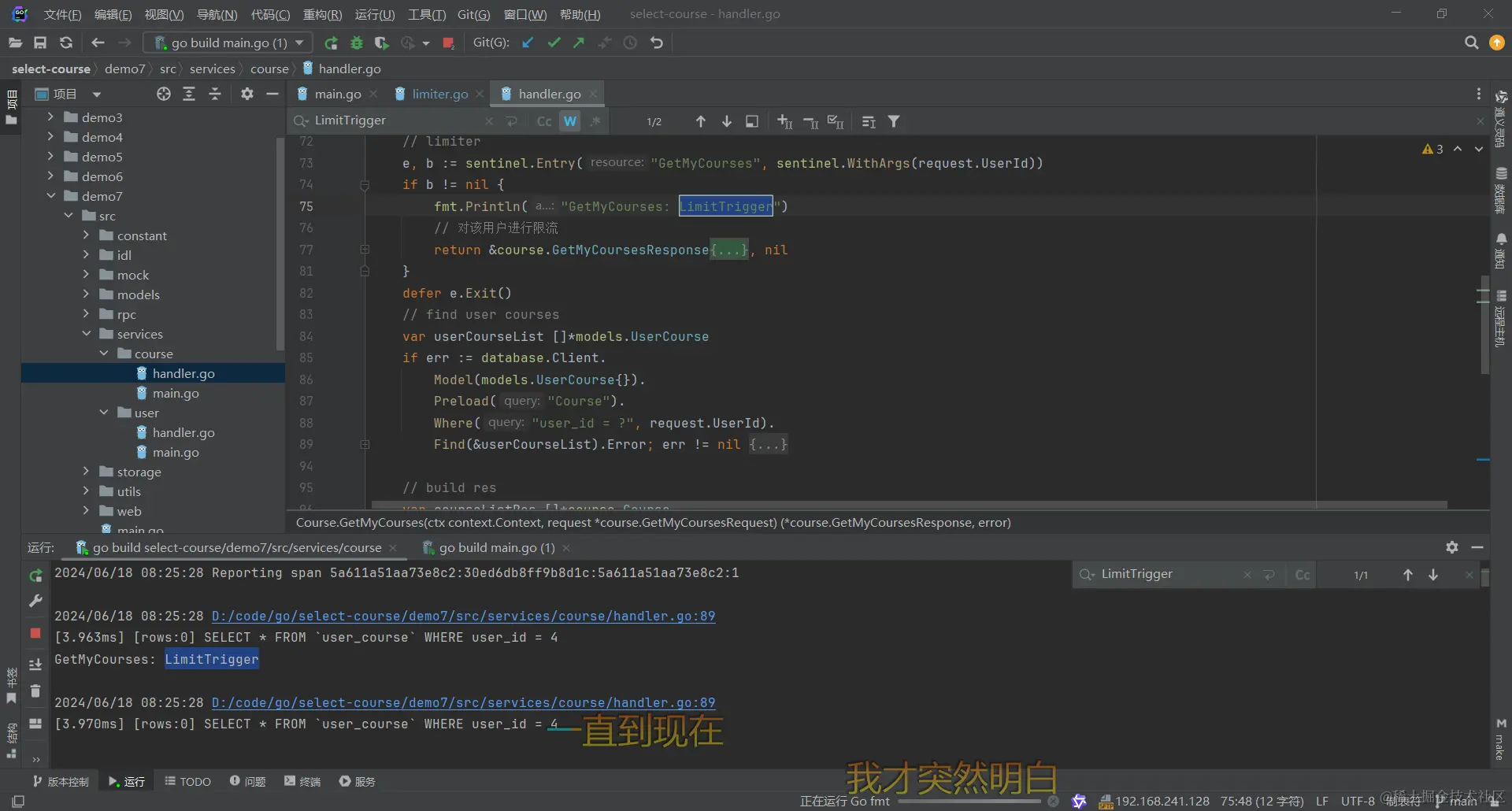The height and width of the screenshot is (811, 1512).
Task: Click the save all icon
Action: coord(40,43)
